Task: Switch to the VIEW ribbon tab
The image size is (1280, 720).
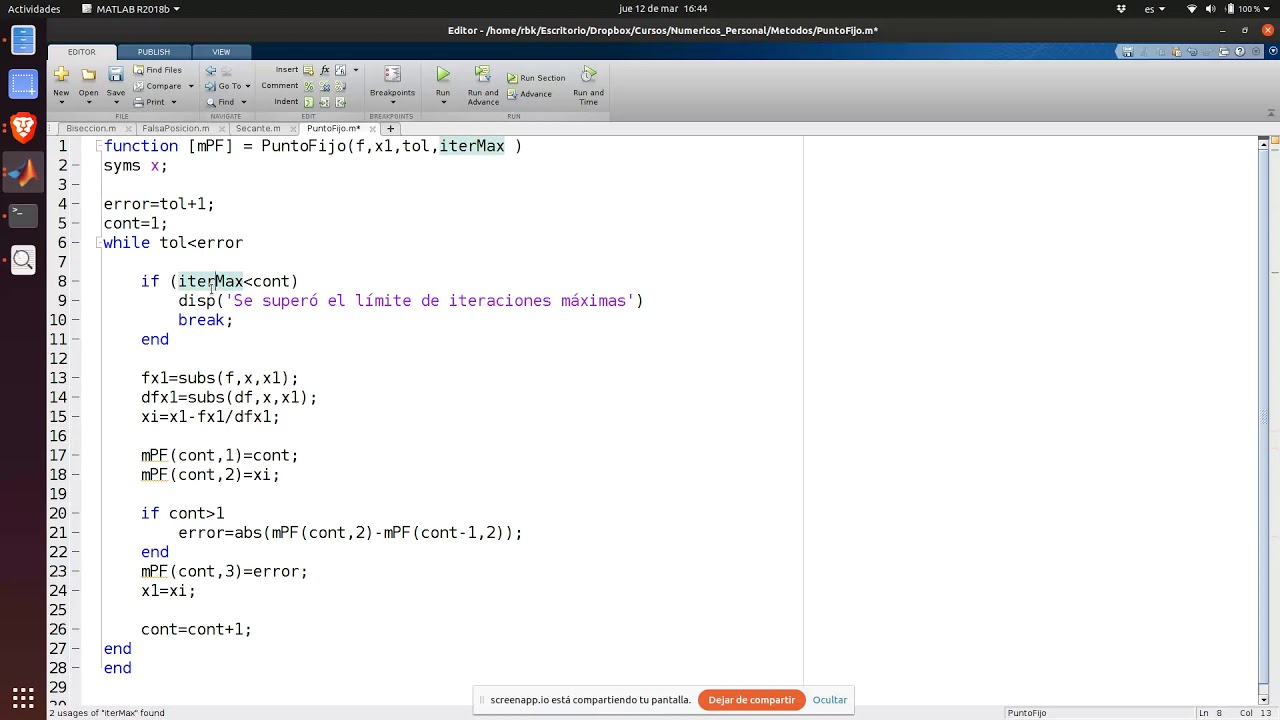Action: (x=221, y=52)
